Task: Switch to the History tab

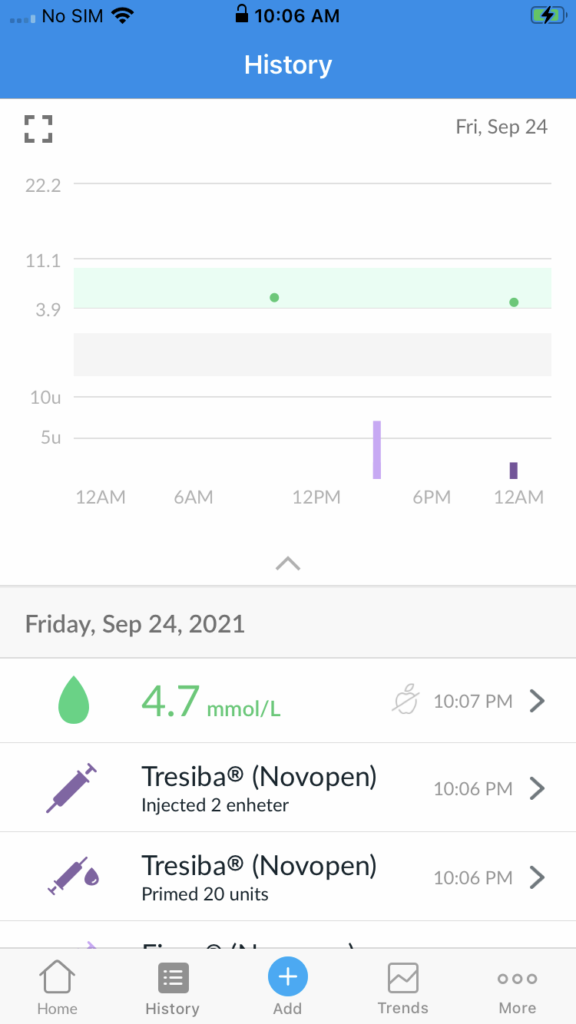Action: [172, 988]
